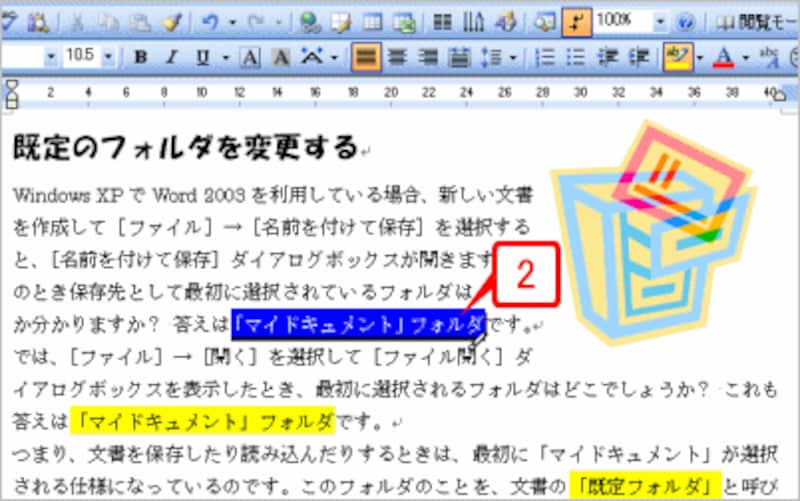800x501 pixels.
Task: Open the font color dropdown arrow
Action: pos(746,58)
